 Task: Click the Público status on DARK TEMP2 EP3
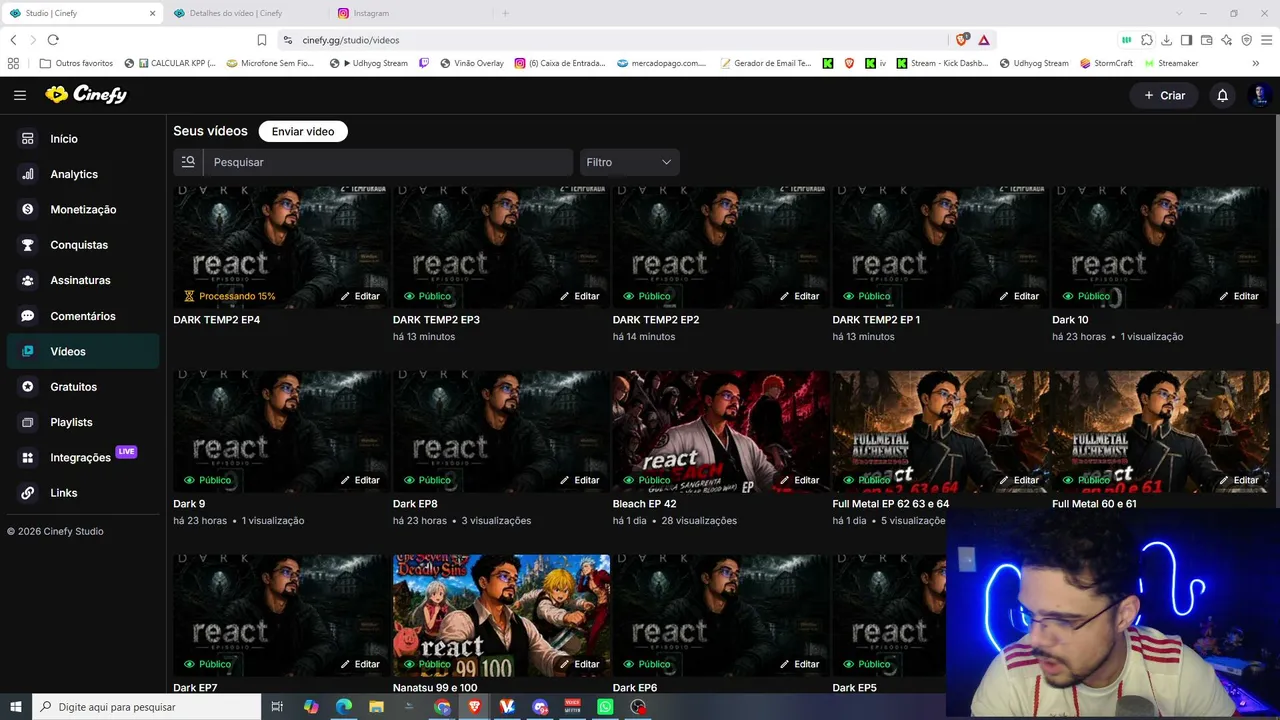pos(427,296)
